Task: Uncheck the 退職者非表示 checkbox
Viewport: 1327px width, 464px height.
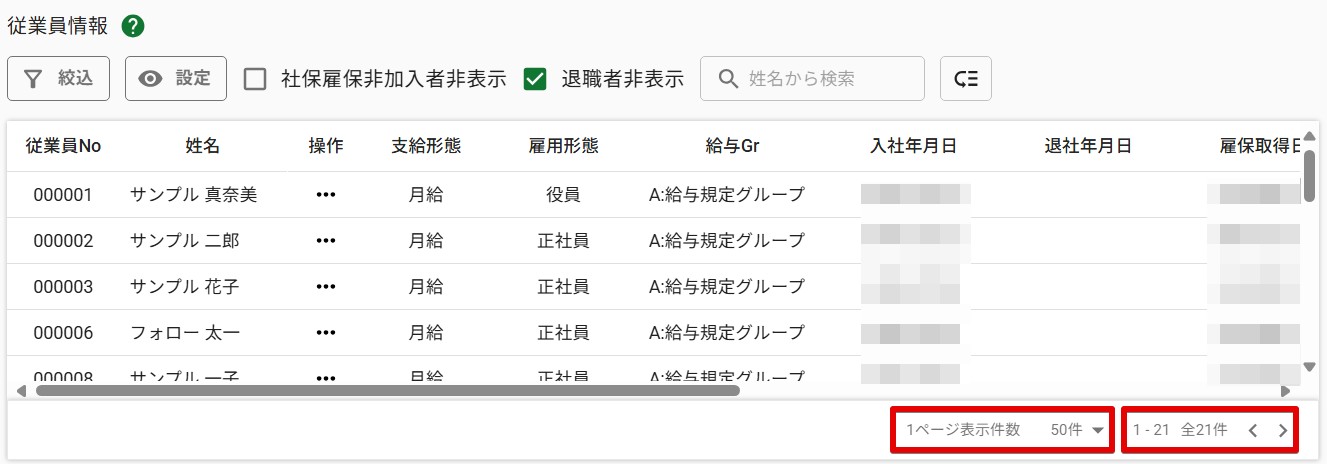Action: [x=535, y=79]
